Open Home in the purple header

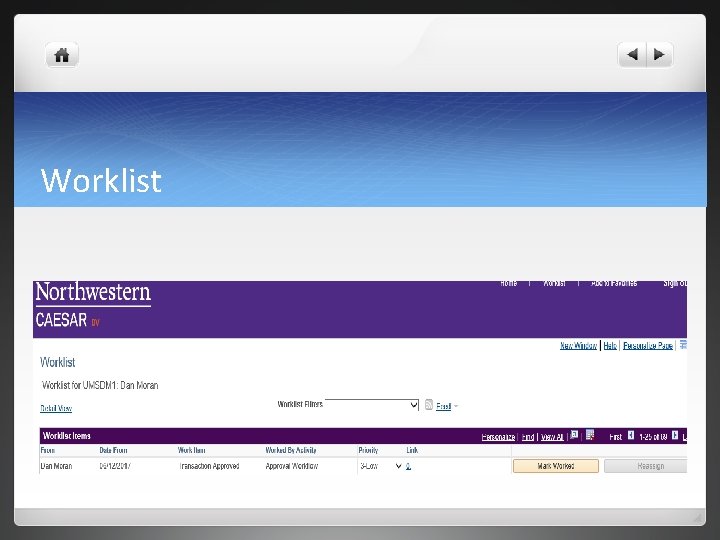coord(508,283)
